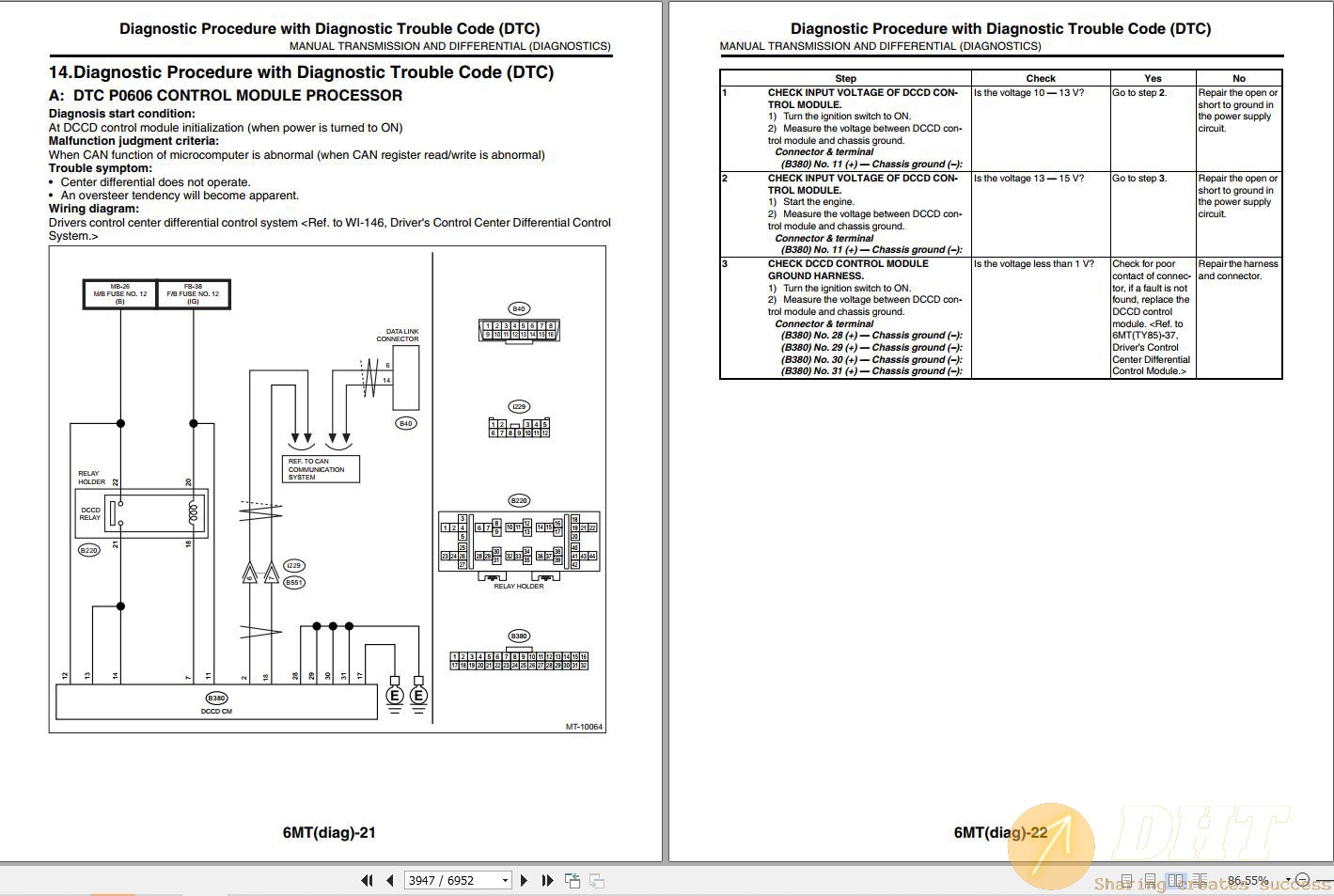Click the RELAY HOLDER connector caption
The width and height of the screenshot is (1334, 896).
[x=519, y=586]
